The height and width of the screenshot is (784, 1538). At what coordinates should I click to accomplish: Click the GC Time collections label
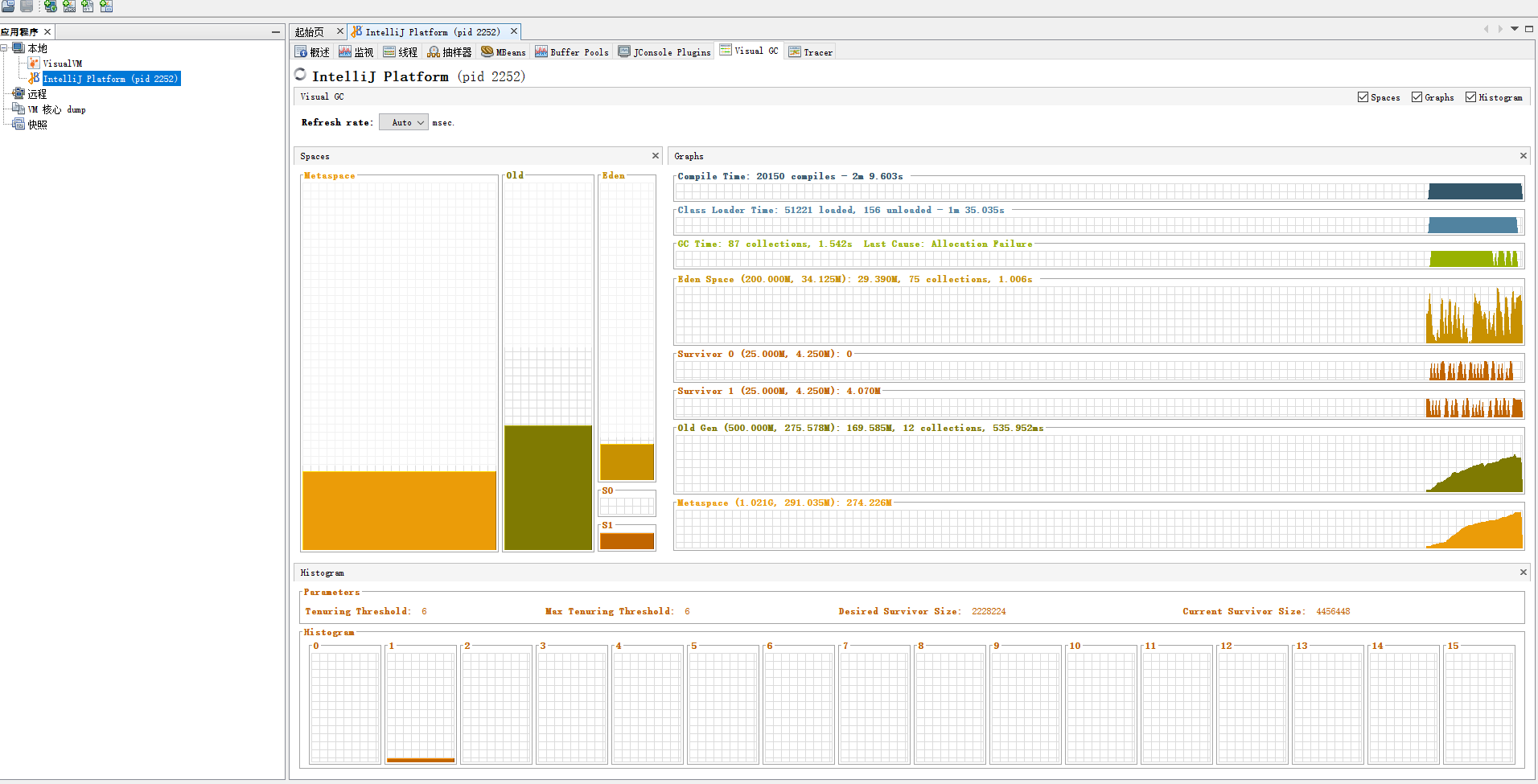854,244
